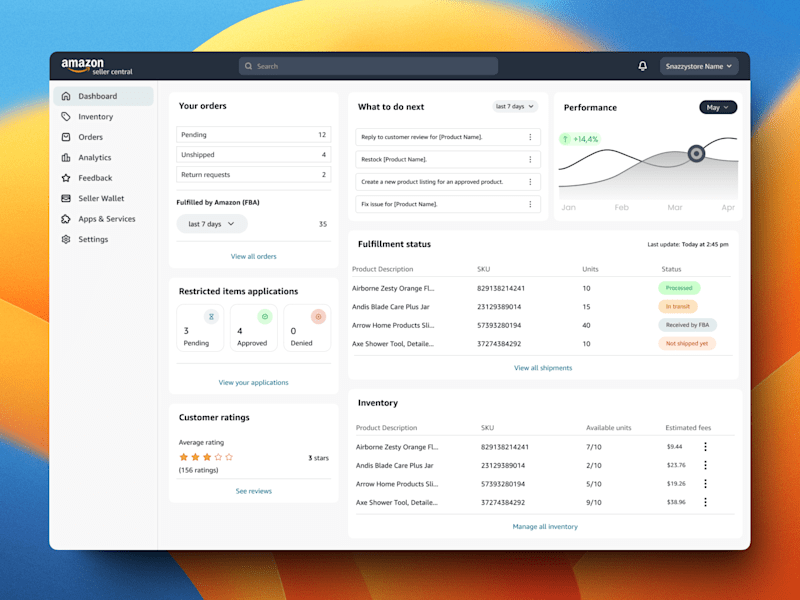The height and width of the screenshot is (600, 800).
Task: Open the Approved applications card
Action: coord(254,328)
